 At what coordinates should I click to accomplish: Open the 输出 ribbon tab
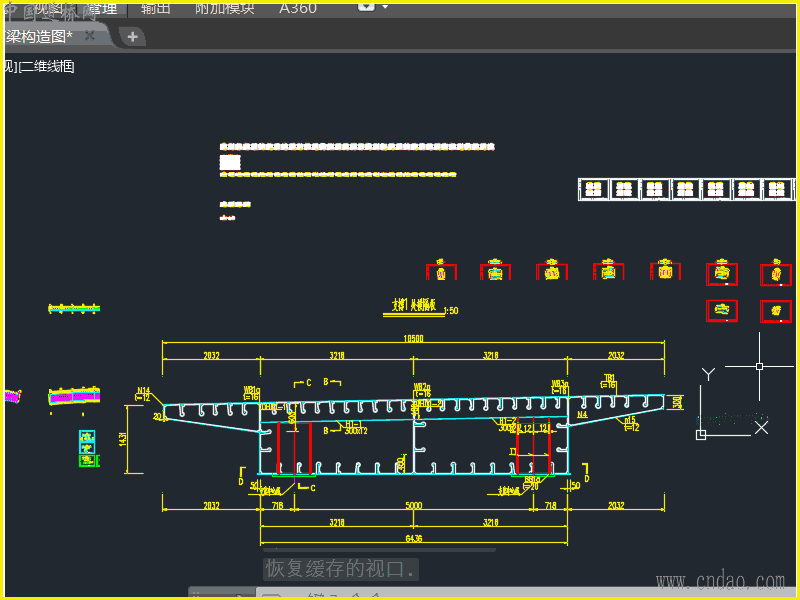[156, 8]
